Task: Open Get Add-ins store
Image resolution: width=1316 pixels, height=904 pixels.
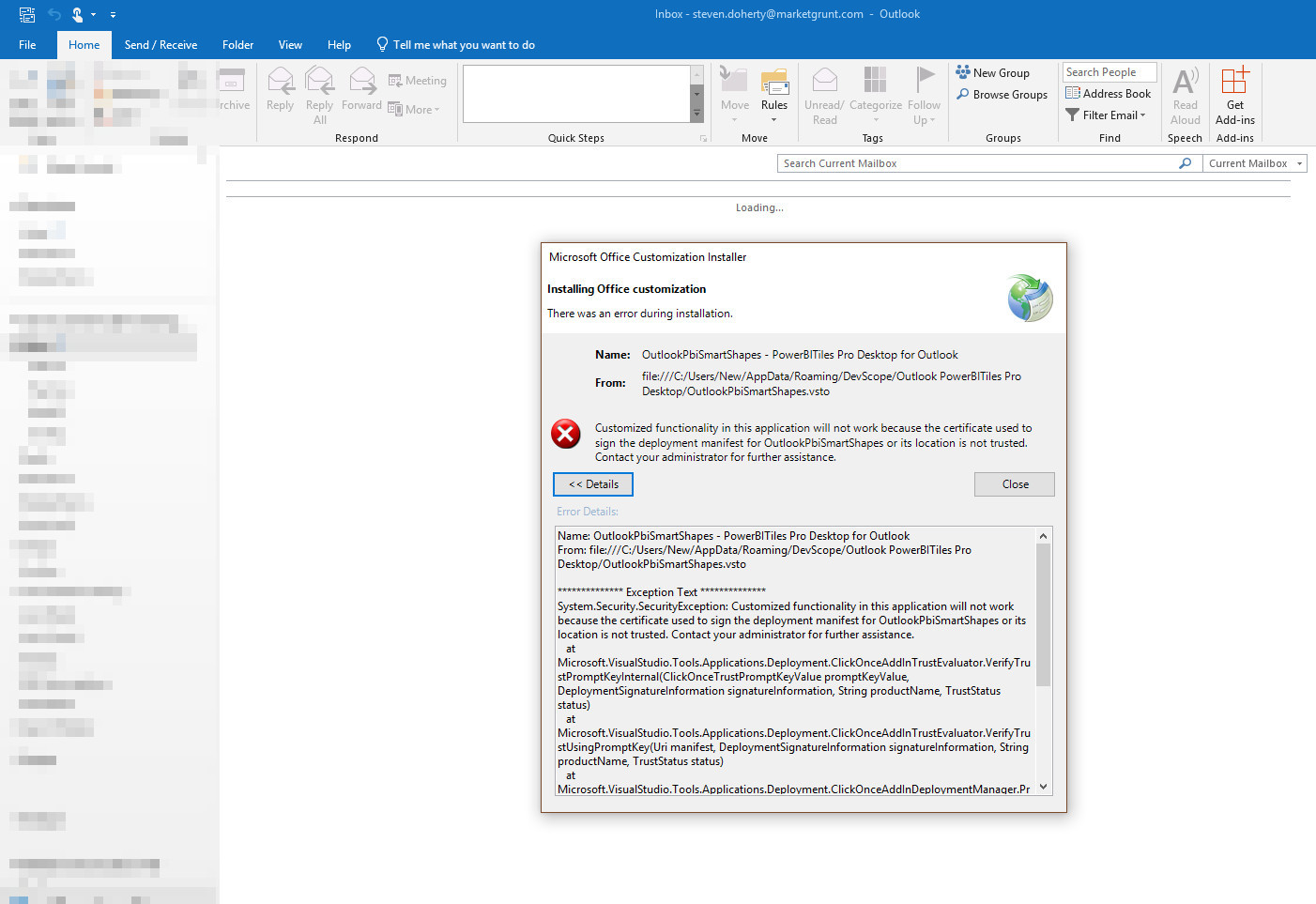Action: click(x=1235, y=95)
